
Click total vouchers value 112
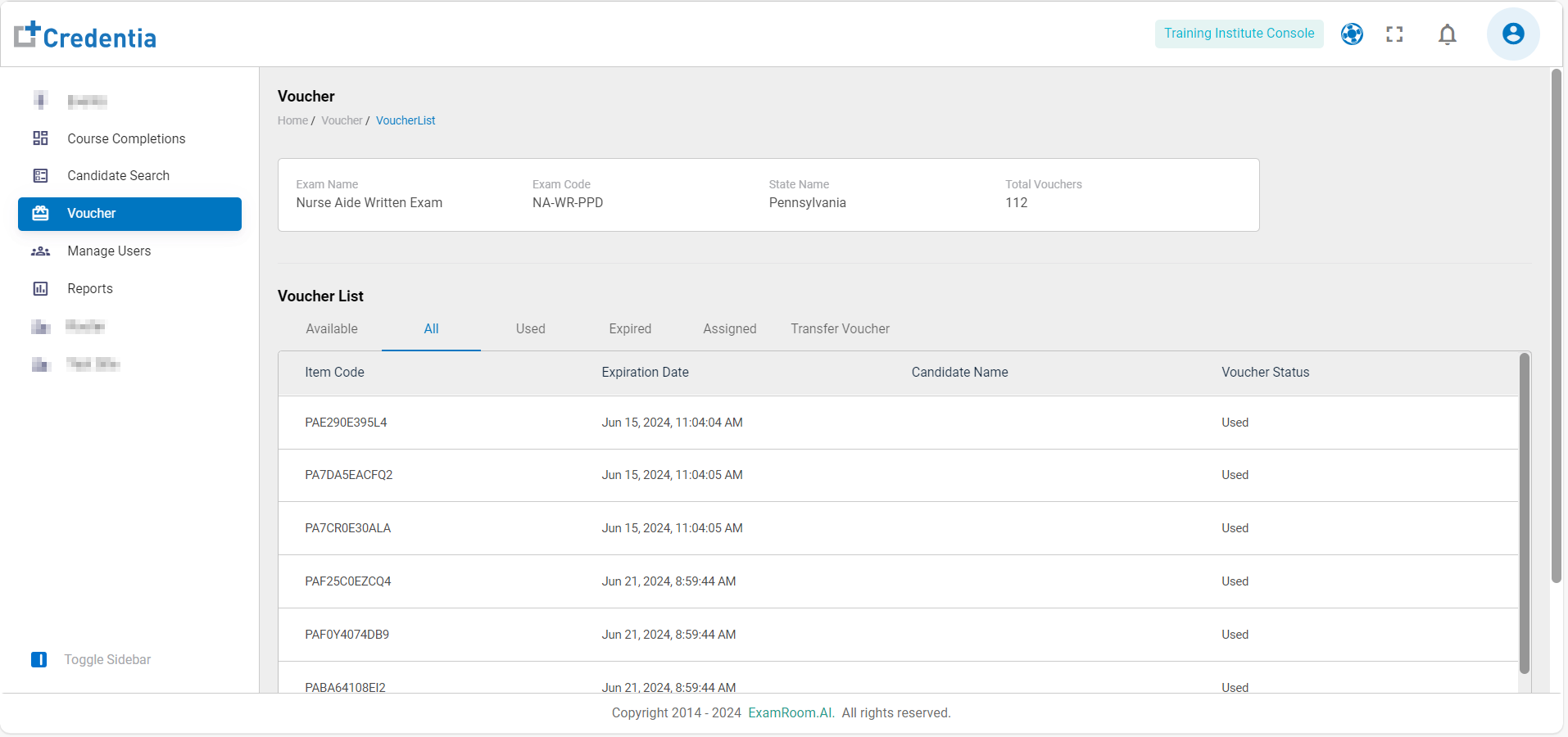click(1016, 202)
